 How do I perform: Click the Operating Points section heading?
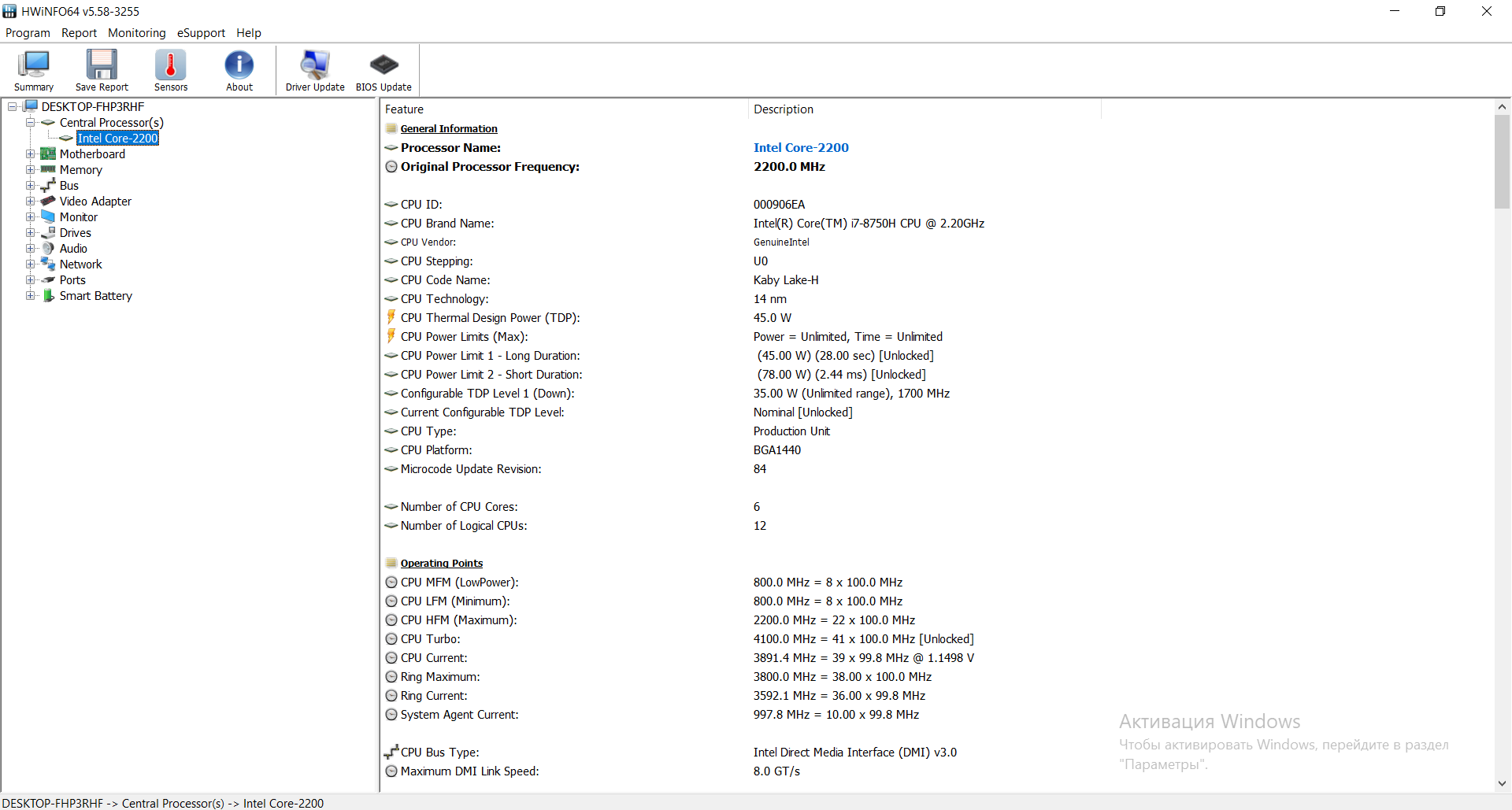pos(442,563)
